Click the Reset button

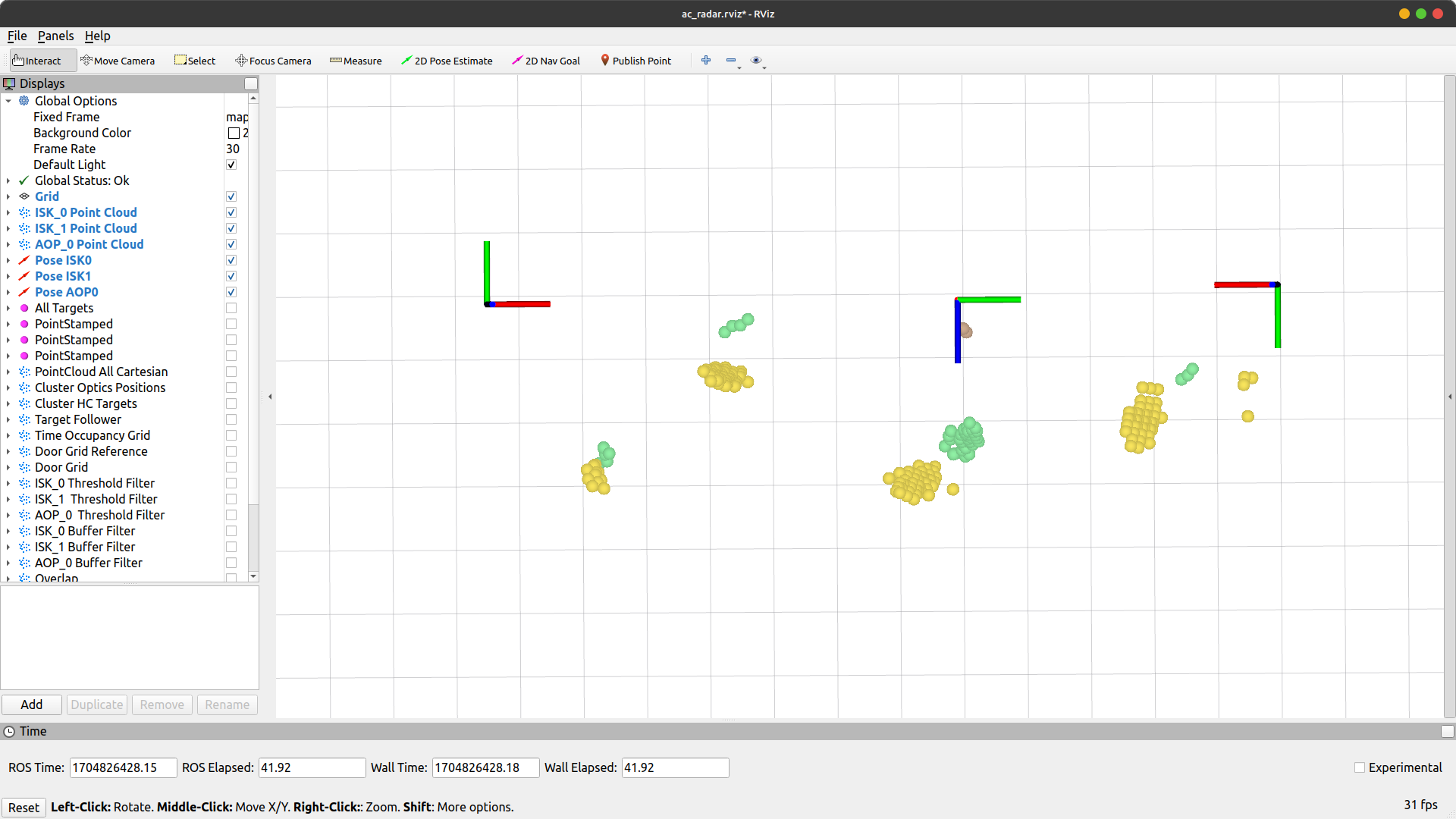coord(24,807)
